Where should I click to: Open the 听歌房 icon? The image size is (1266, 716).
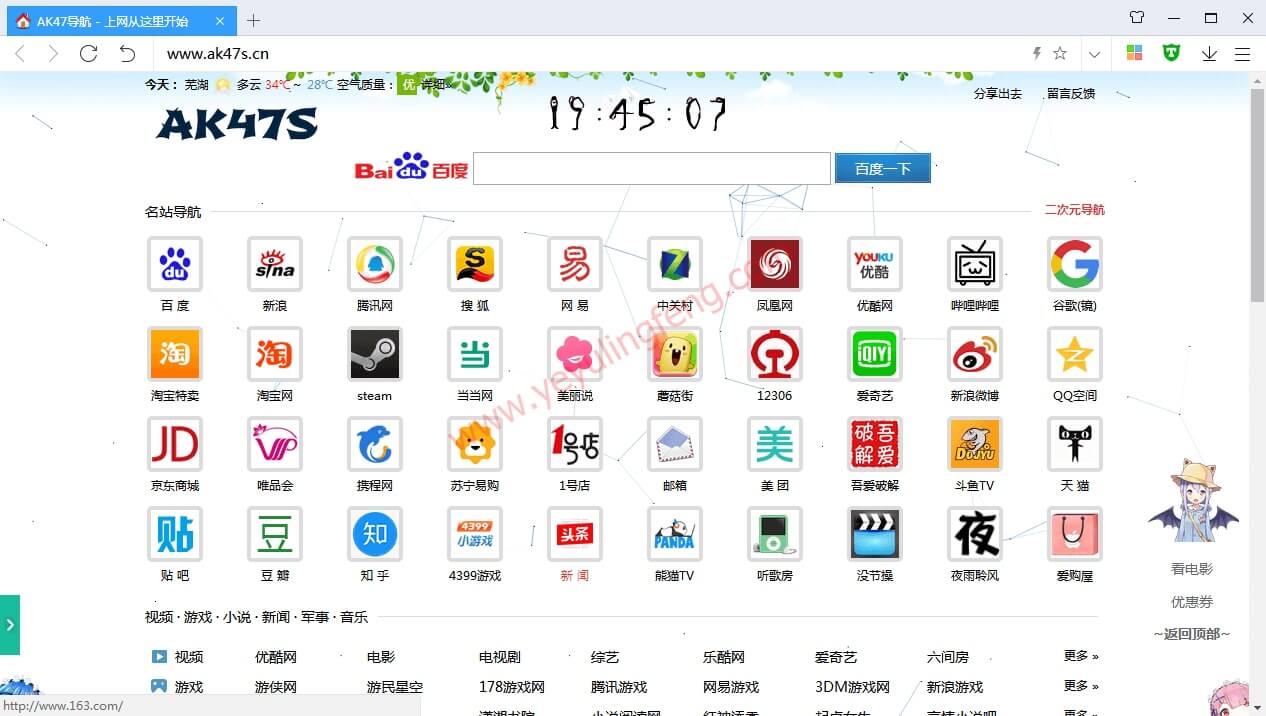click(775, 534)
